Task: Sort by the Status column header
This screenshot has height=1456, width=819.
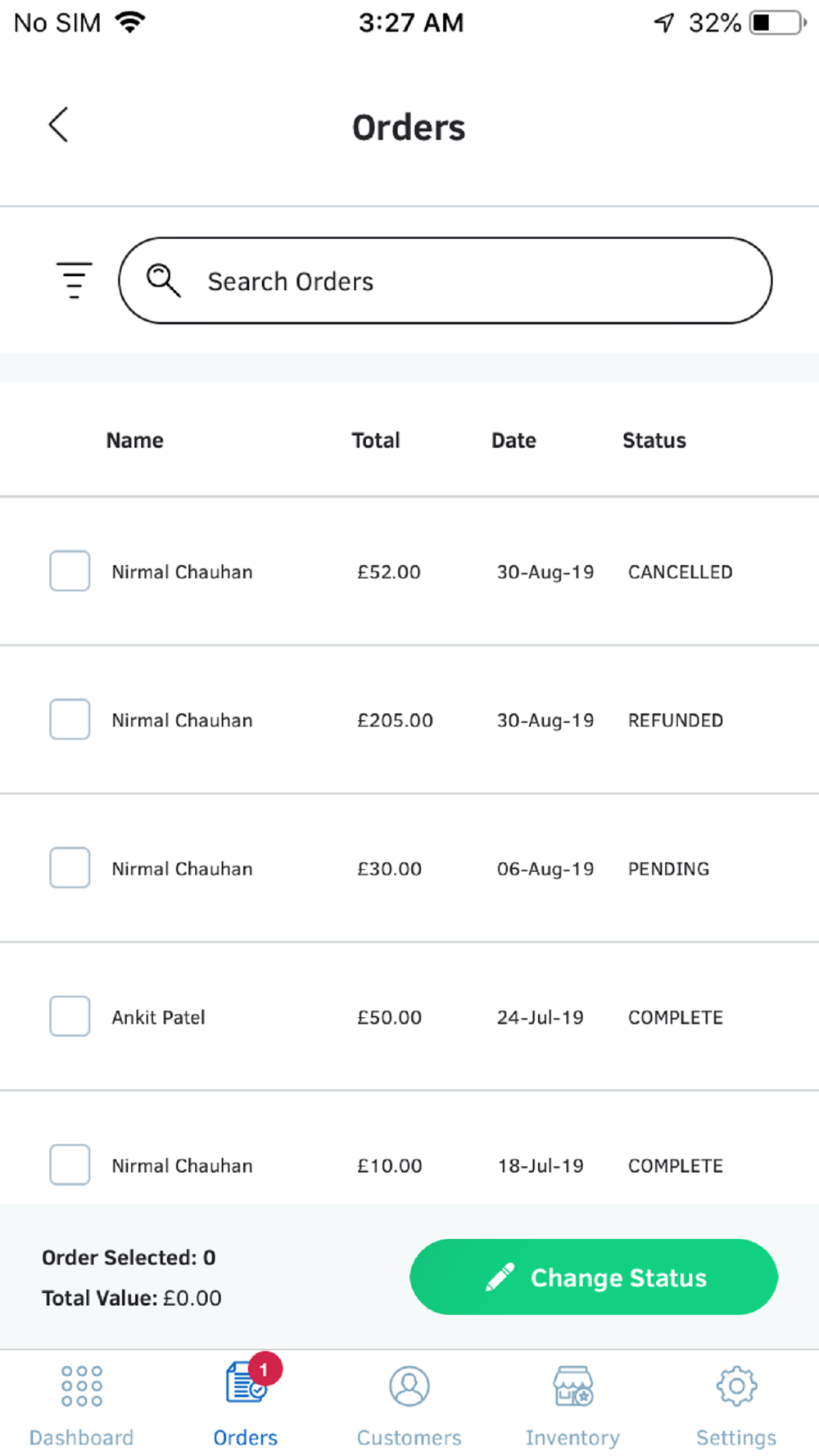Action: (654, 441)
